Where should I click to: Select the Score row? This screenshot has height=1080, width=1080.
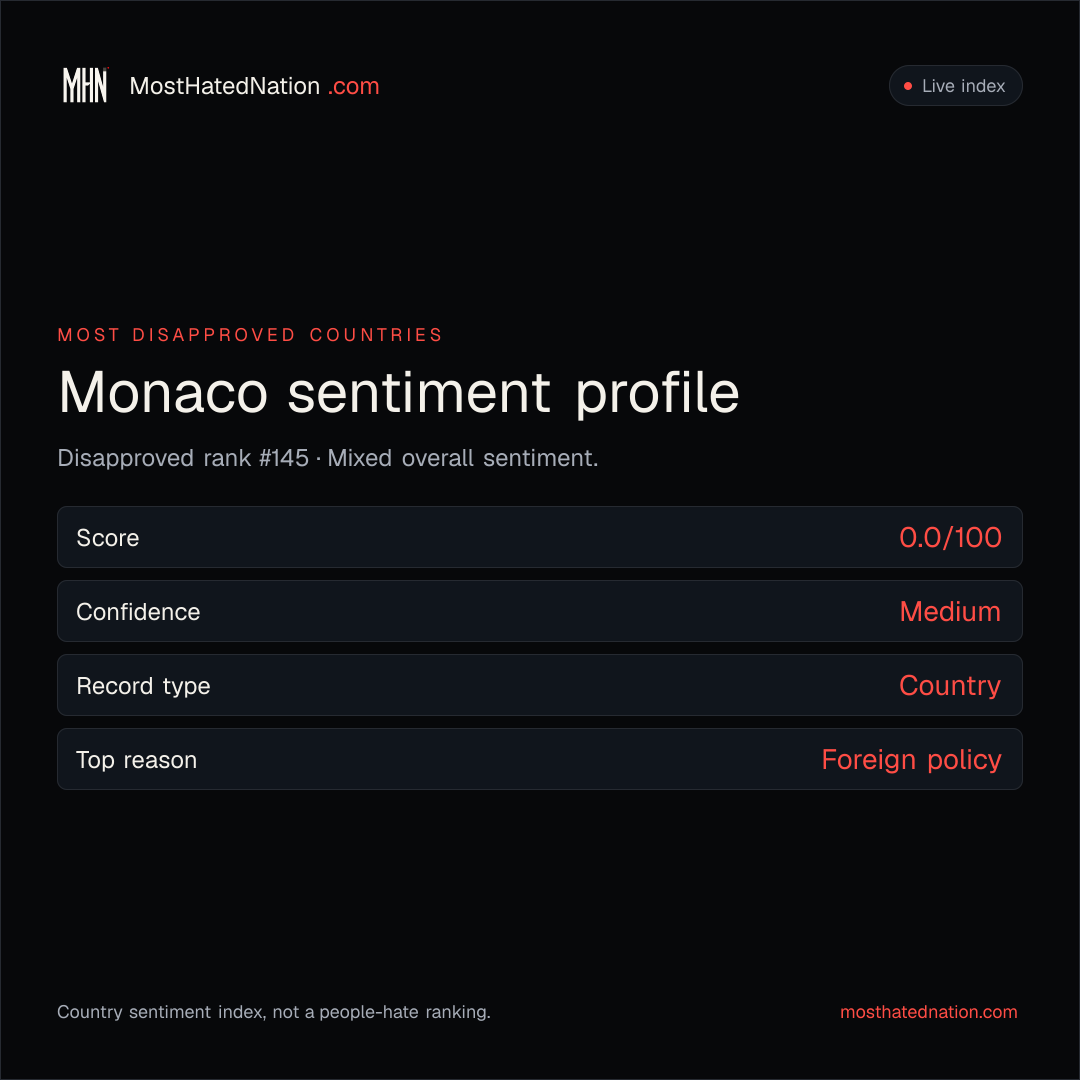540,537
